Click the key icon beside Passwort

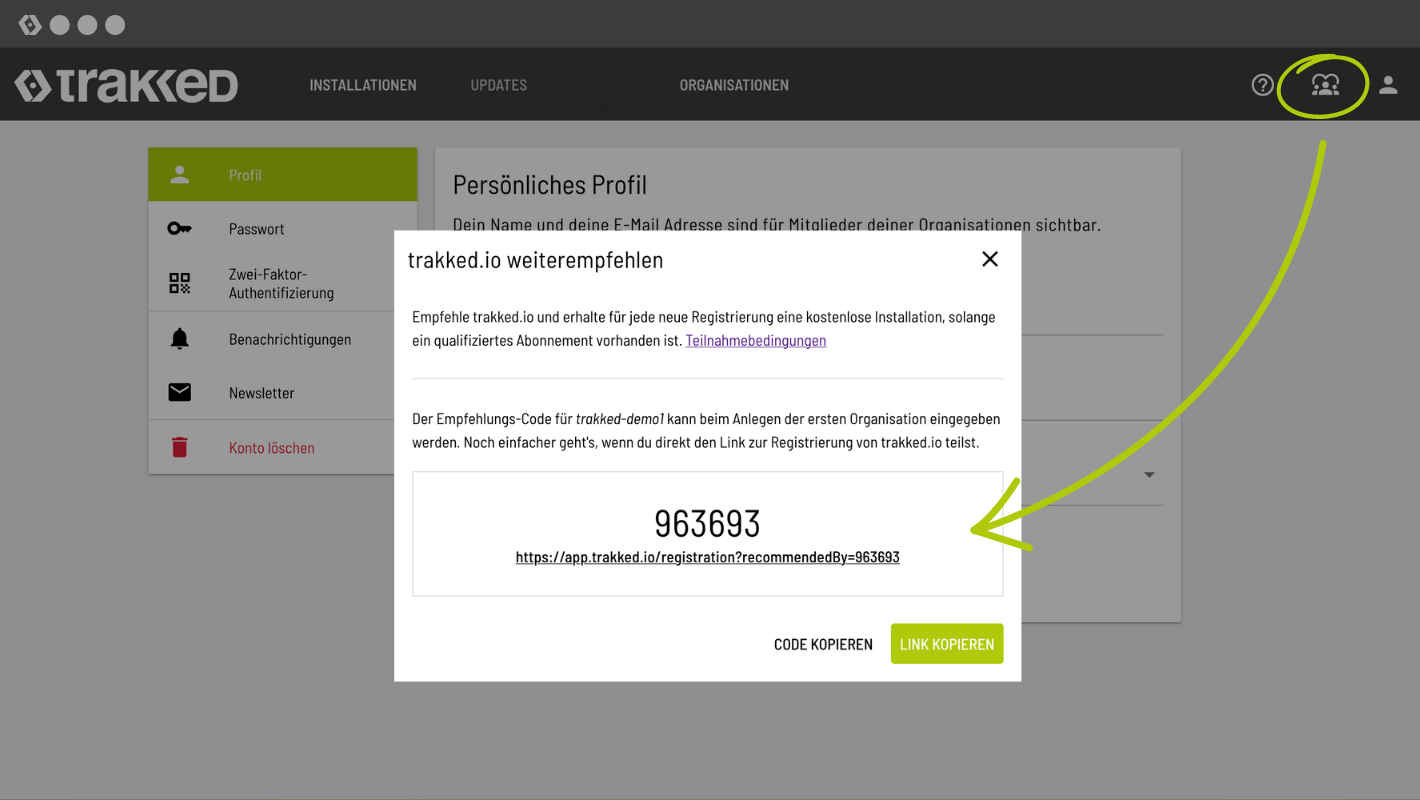pyautogui.click(x=179, y=229)
